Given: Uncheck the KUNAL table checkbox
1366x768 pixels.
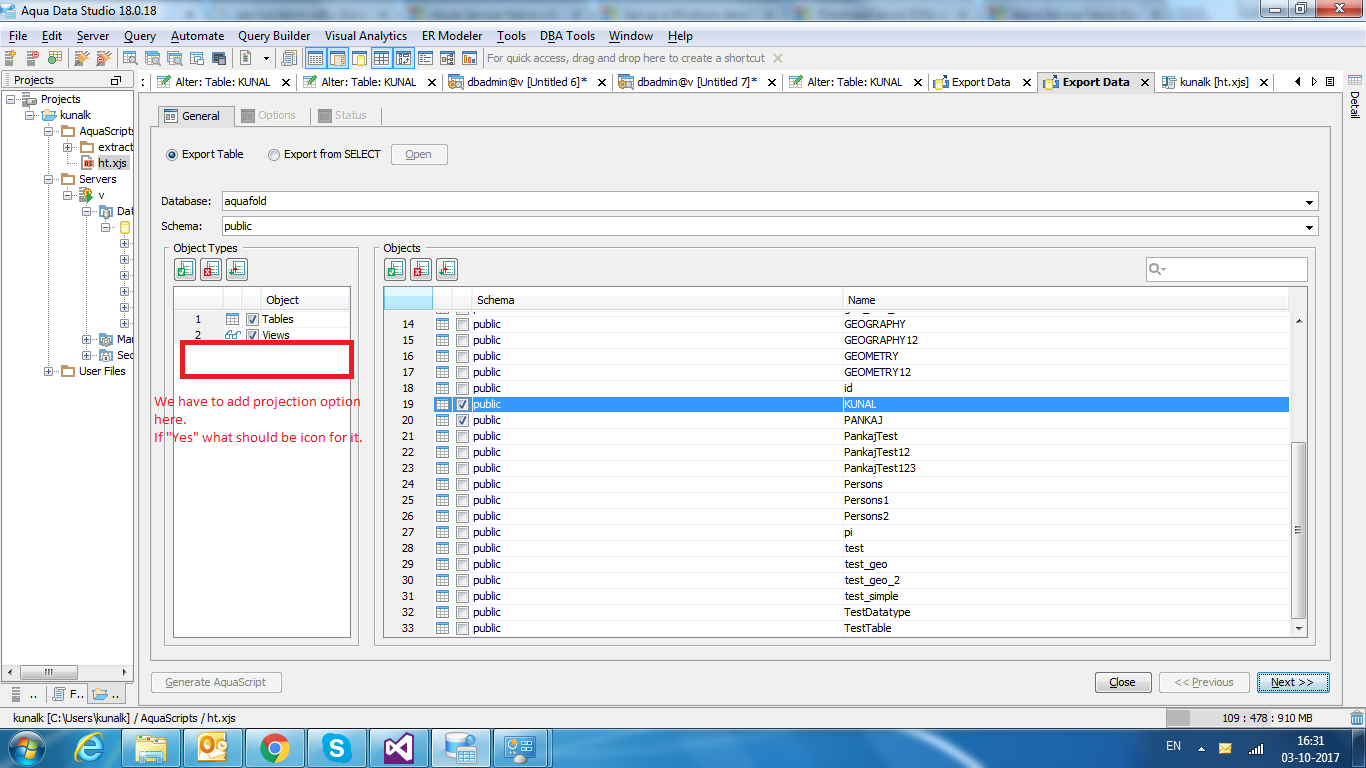Looking at the screenshot, I should (x=462, y=404).
